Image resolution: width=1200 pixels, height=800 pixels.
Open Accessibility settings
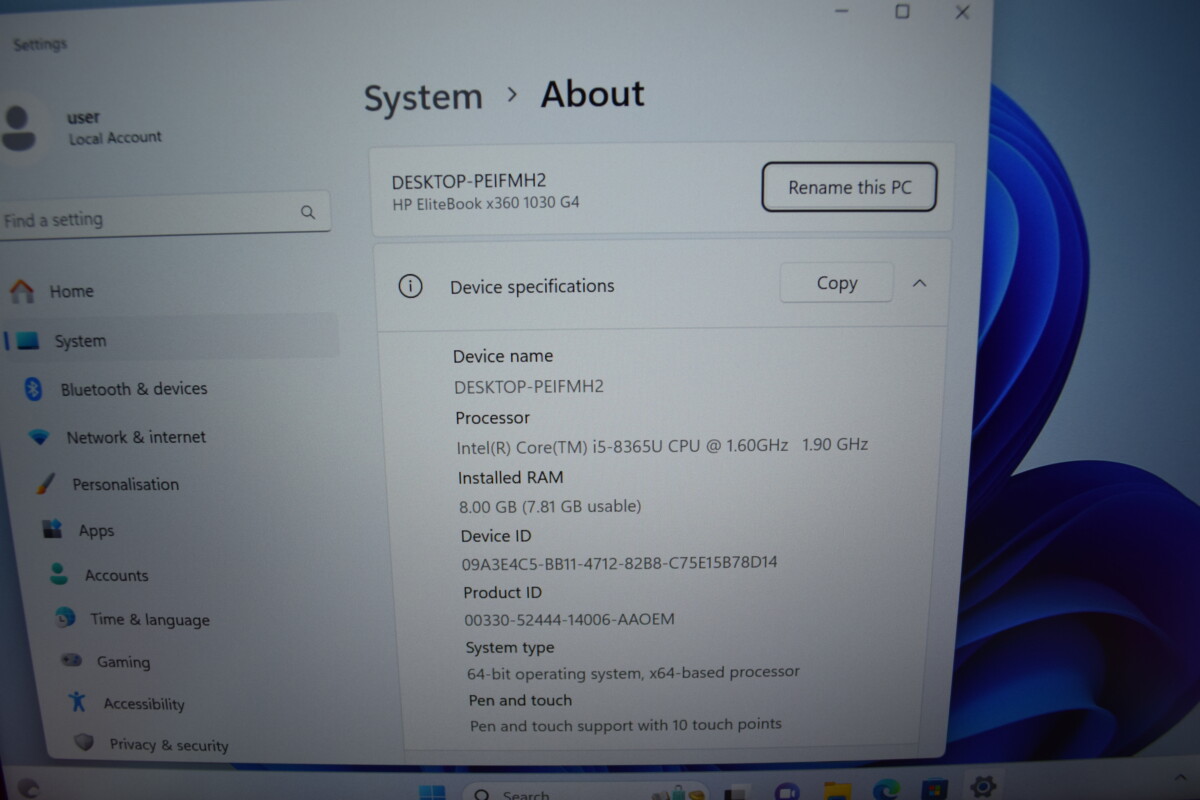click(x=144, y=703)
